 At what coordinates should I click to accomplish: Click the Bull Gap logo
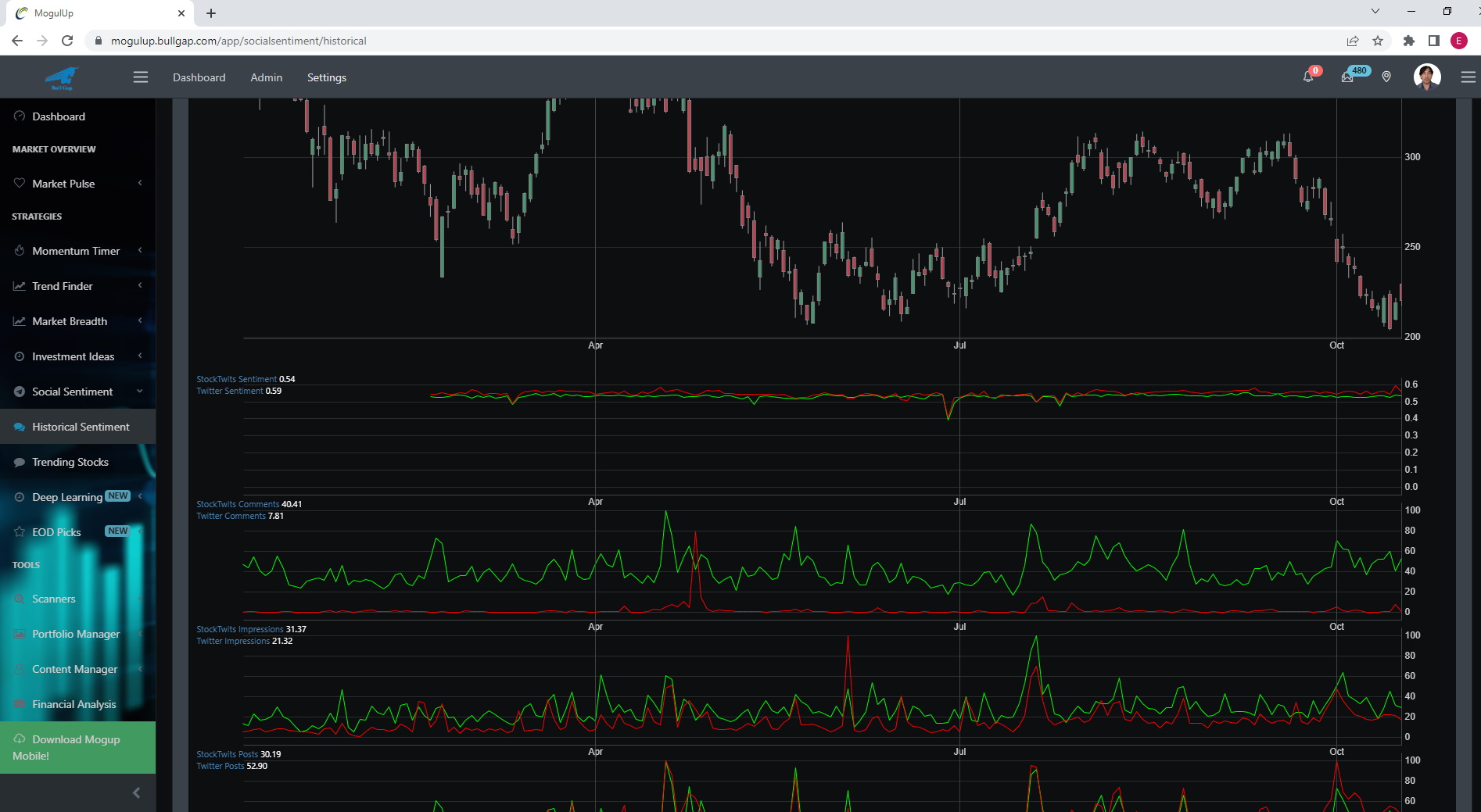(62, 77)
